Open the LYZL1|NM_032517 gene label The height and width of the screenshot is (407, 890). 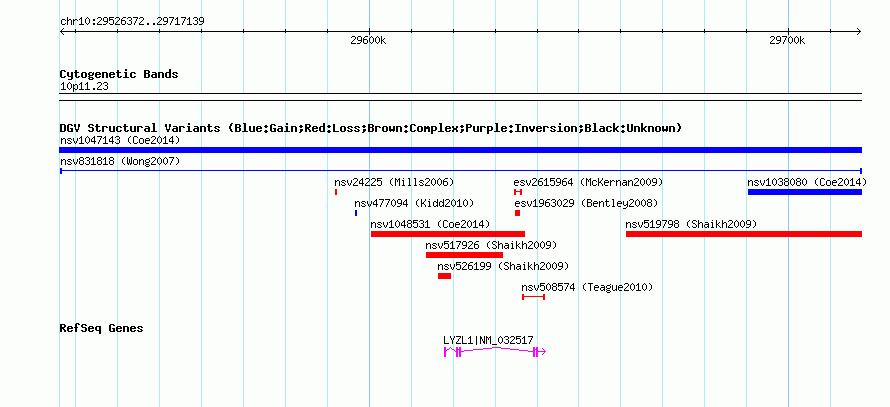click(x=488, y=341)
